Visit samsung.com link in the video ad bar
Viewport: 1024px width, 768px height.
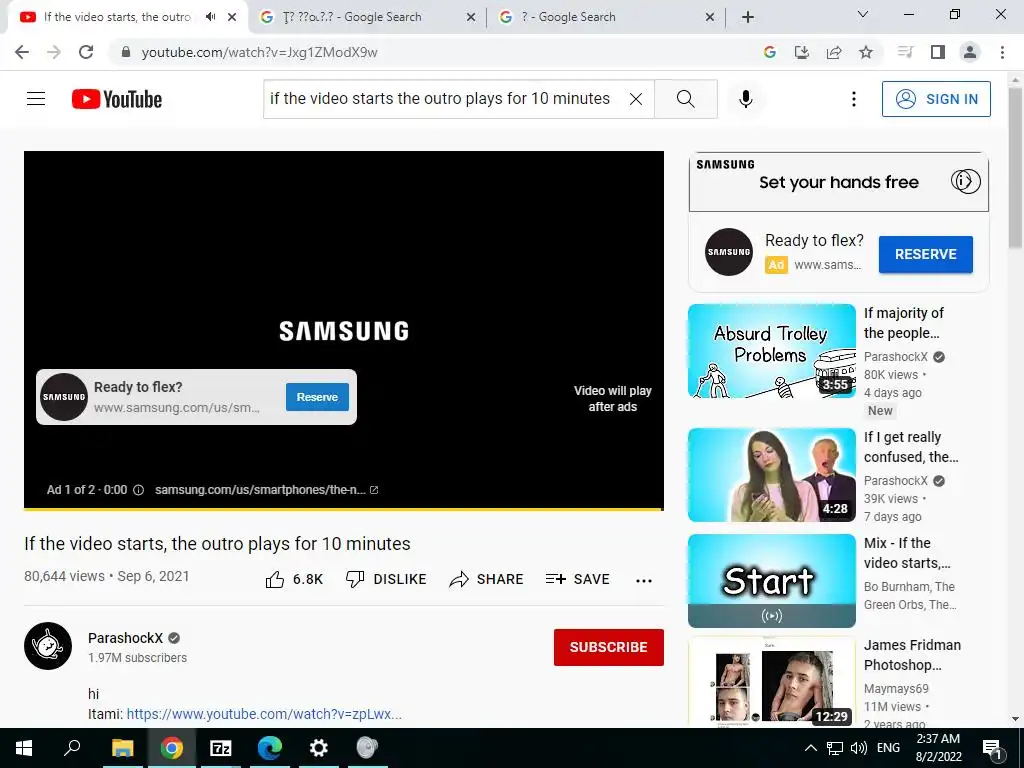click(266, 490)
